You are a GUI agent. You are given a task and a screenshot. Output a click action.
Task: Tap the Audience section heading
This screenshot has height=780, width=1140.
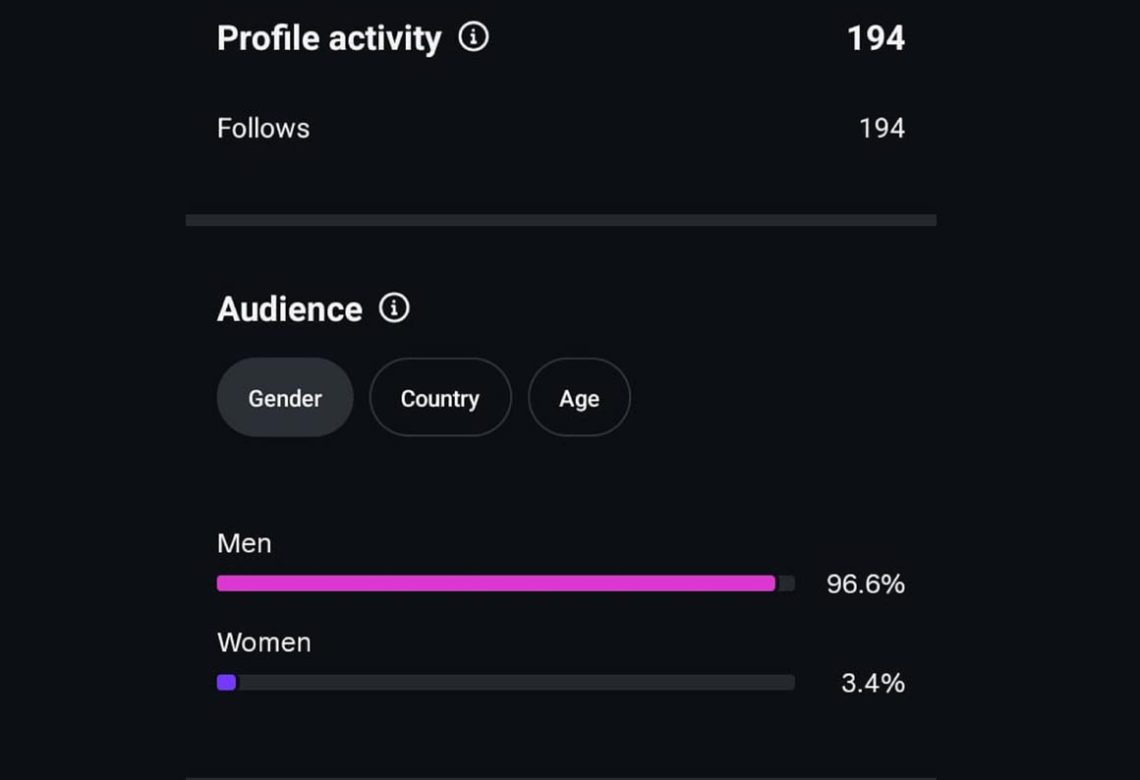pyautogui.click(x=289, y=310)
